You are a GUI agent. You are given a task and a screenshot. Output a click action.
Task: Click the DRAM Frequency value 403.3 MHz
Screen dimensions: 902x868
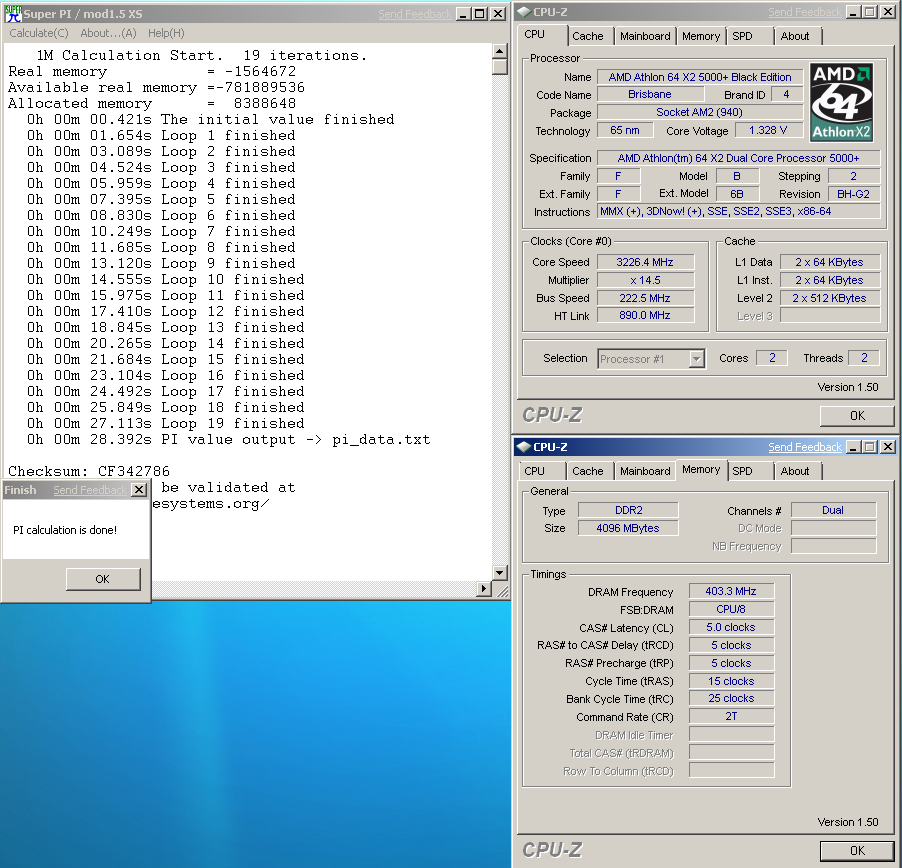coord(731,591)
